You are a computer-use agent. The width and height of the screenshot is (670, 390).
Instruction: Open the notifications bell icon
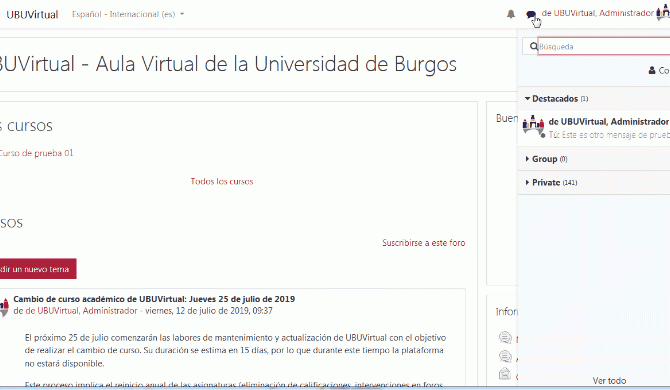[511, 14]
